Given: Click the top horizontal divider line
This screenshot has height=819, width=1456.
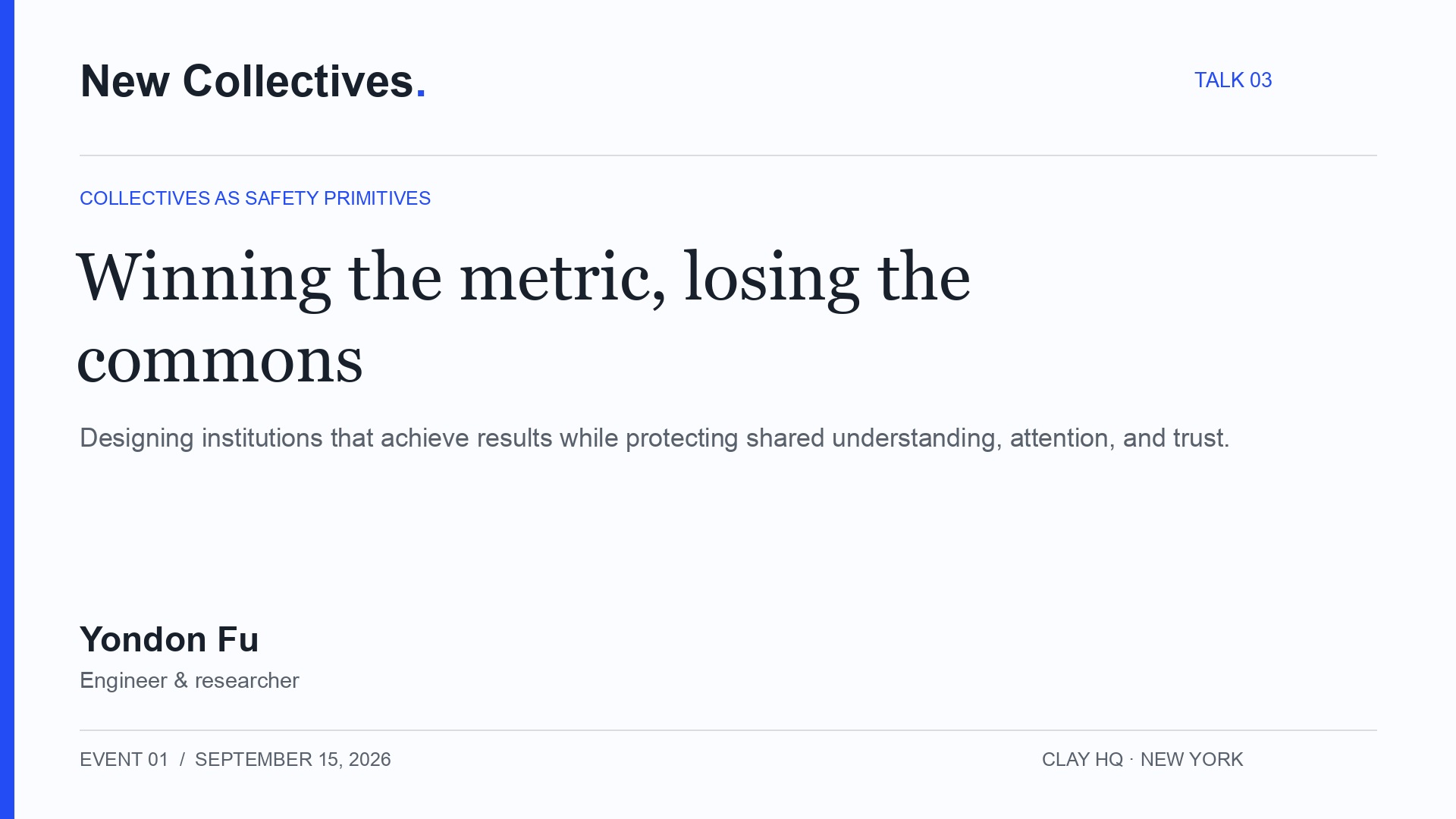Looking at the screenshot, I should click(728, 155).
